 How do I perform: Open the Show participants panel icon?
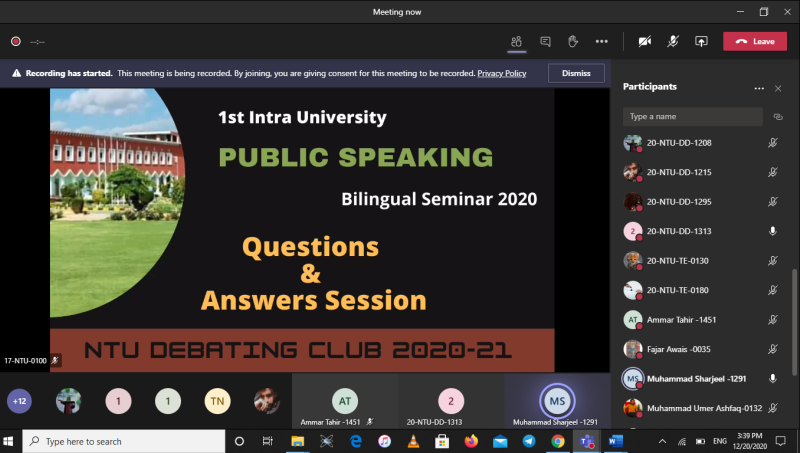click(516, 41)
